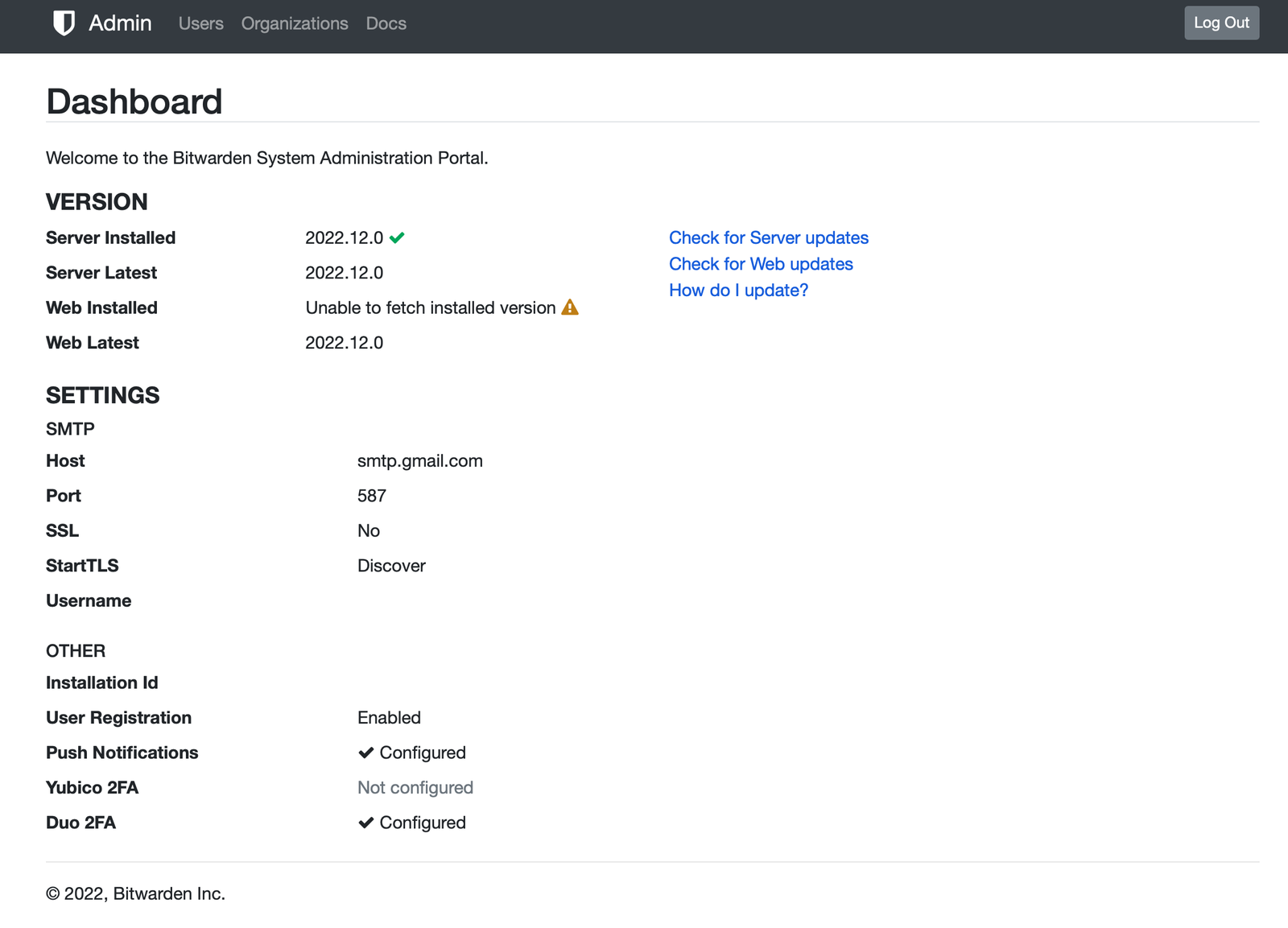Screen dimensions: 1288x928
Task: Select the Dashboard heading
Action: coord(134,101)
